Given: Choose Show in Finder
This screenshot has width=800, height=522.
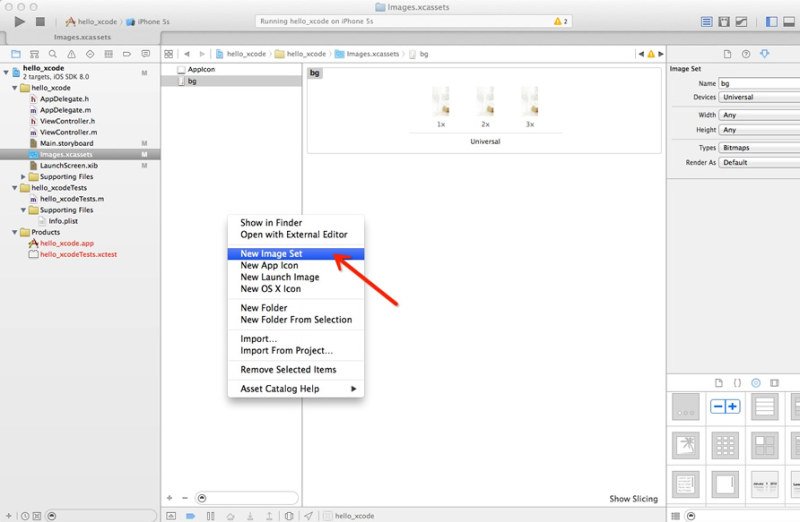Looking at the screenshot, I should click(x=295, y=222).
